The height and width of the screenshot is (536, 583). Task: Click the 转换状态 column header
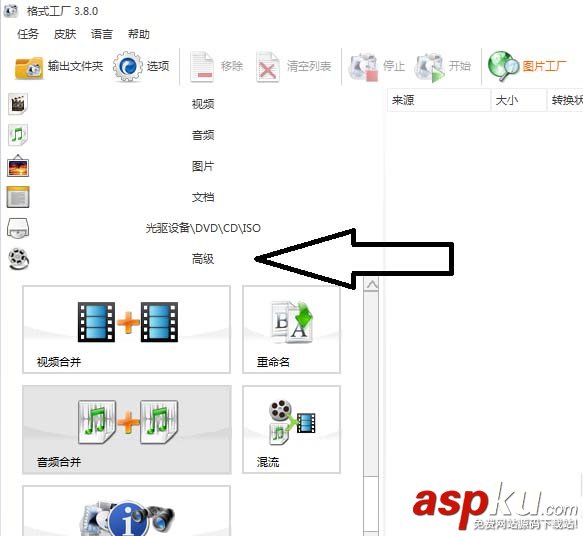(x=565, y=100)
